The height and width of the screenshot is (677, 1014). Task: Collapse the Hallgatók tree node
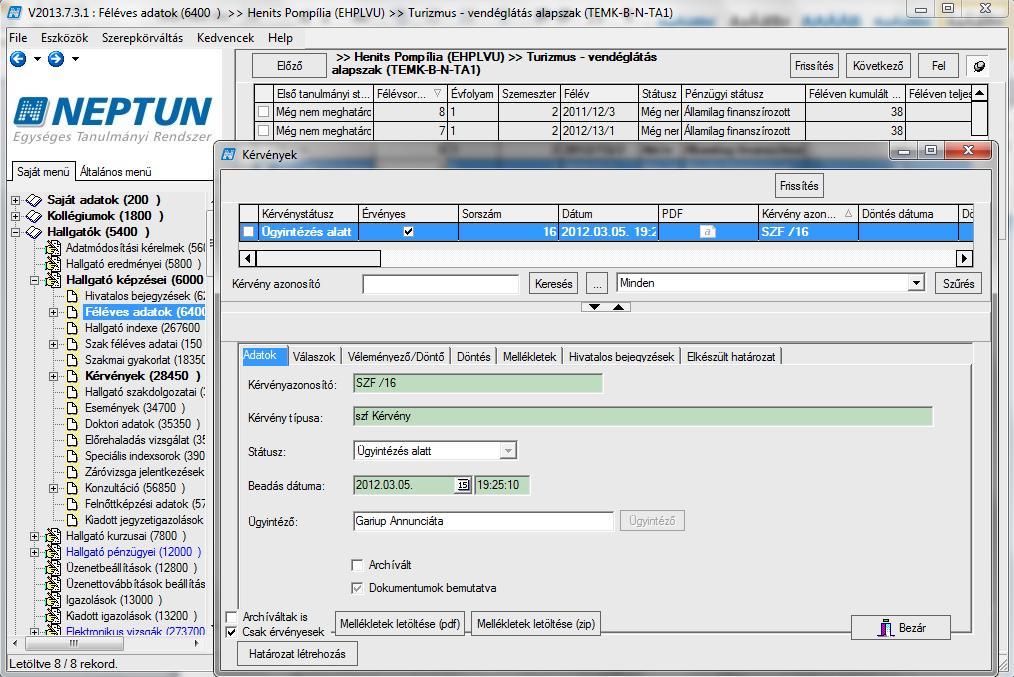[16, 233]
